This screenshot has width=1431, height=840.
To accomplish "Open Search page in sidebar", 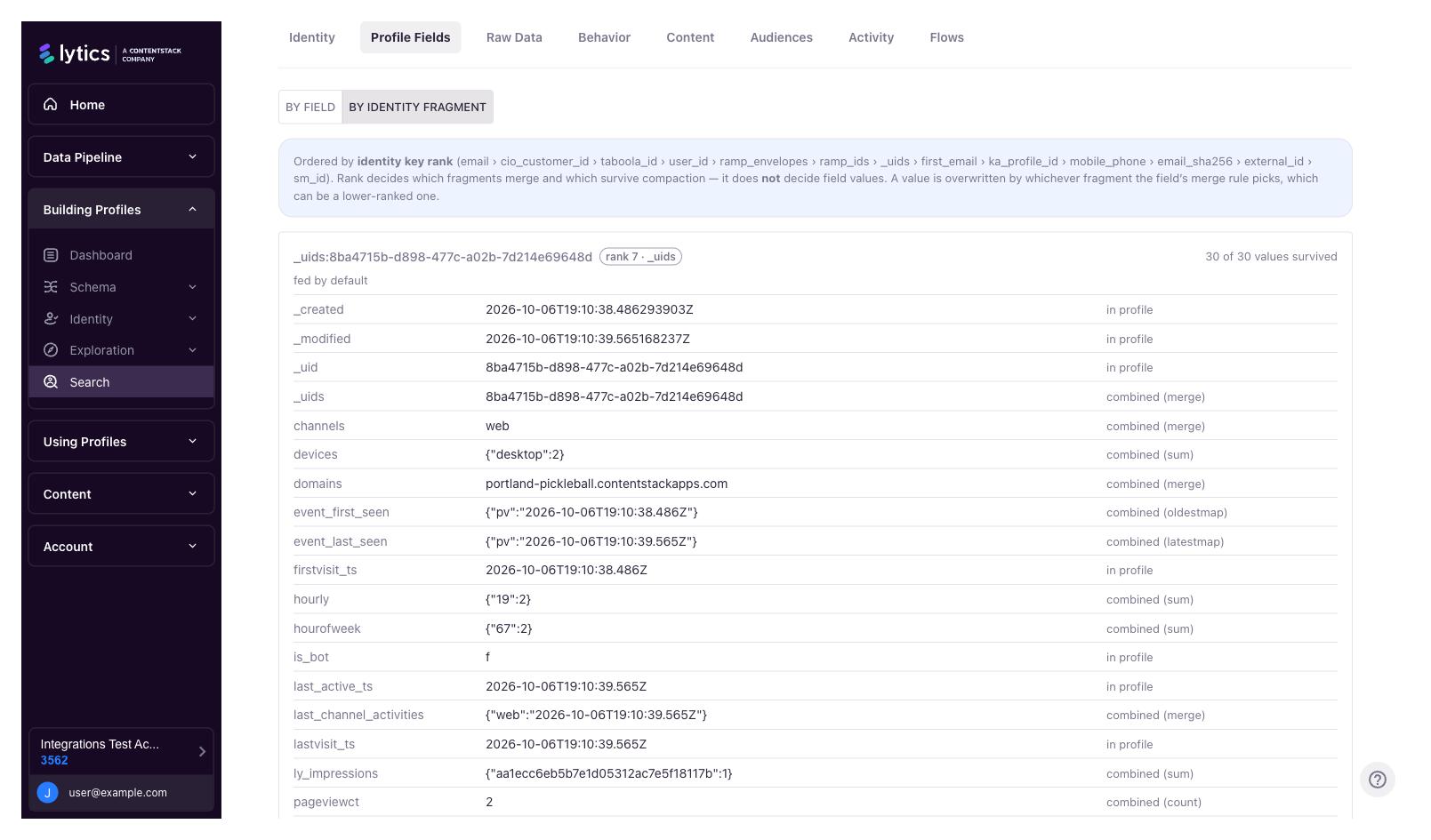I will 121,382.
